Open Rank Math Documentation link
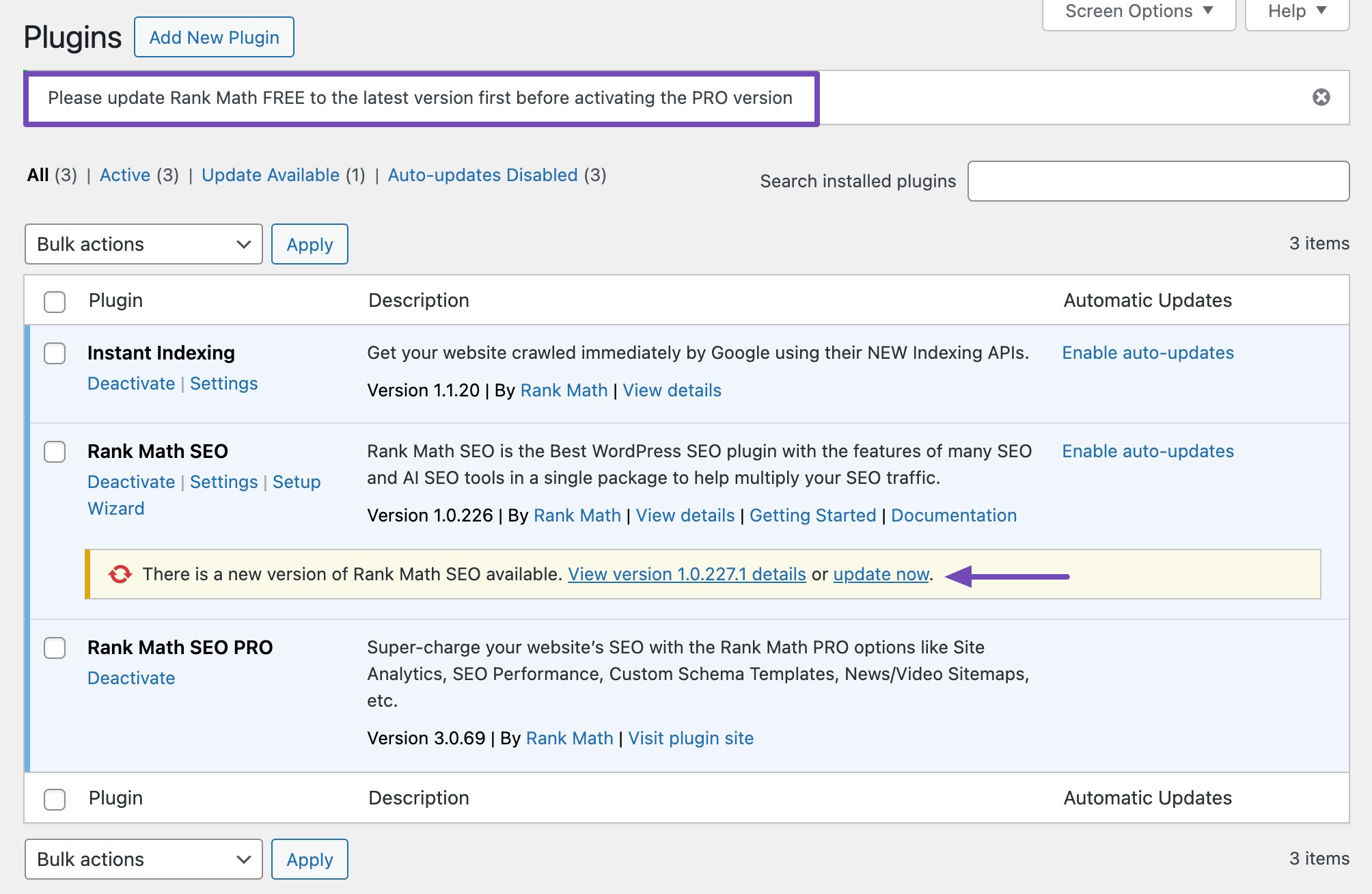The width and height of the screenshot is (1372, 894). coord(954,515)
